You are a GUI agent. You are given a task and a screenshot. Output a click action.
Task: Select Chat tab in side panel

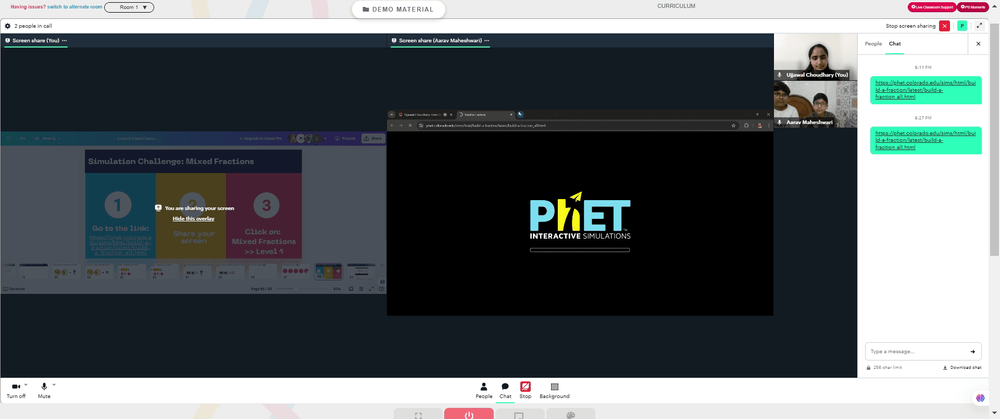click(895, 43)
